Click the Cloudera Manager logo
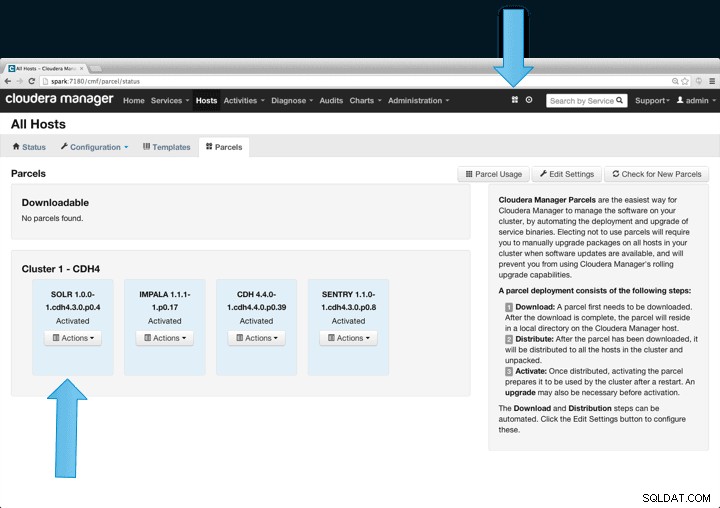This screenshot has height=508, width=720. pos(59,99)
